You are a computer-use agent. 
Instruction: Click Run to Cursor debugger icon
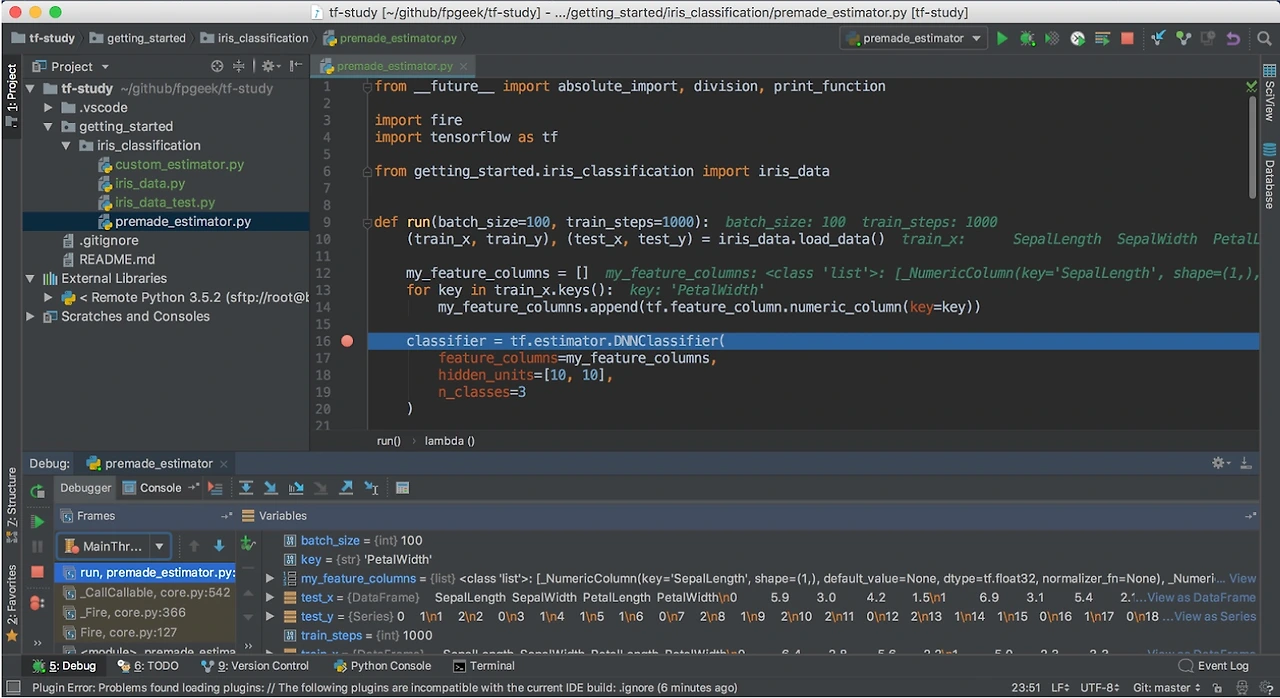pos(371,488)
